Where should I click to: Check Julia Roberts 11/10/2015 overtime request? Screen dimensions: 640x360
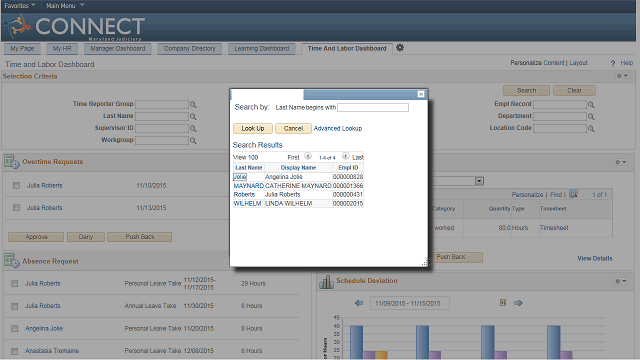coord(16,186)
